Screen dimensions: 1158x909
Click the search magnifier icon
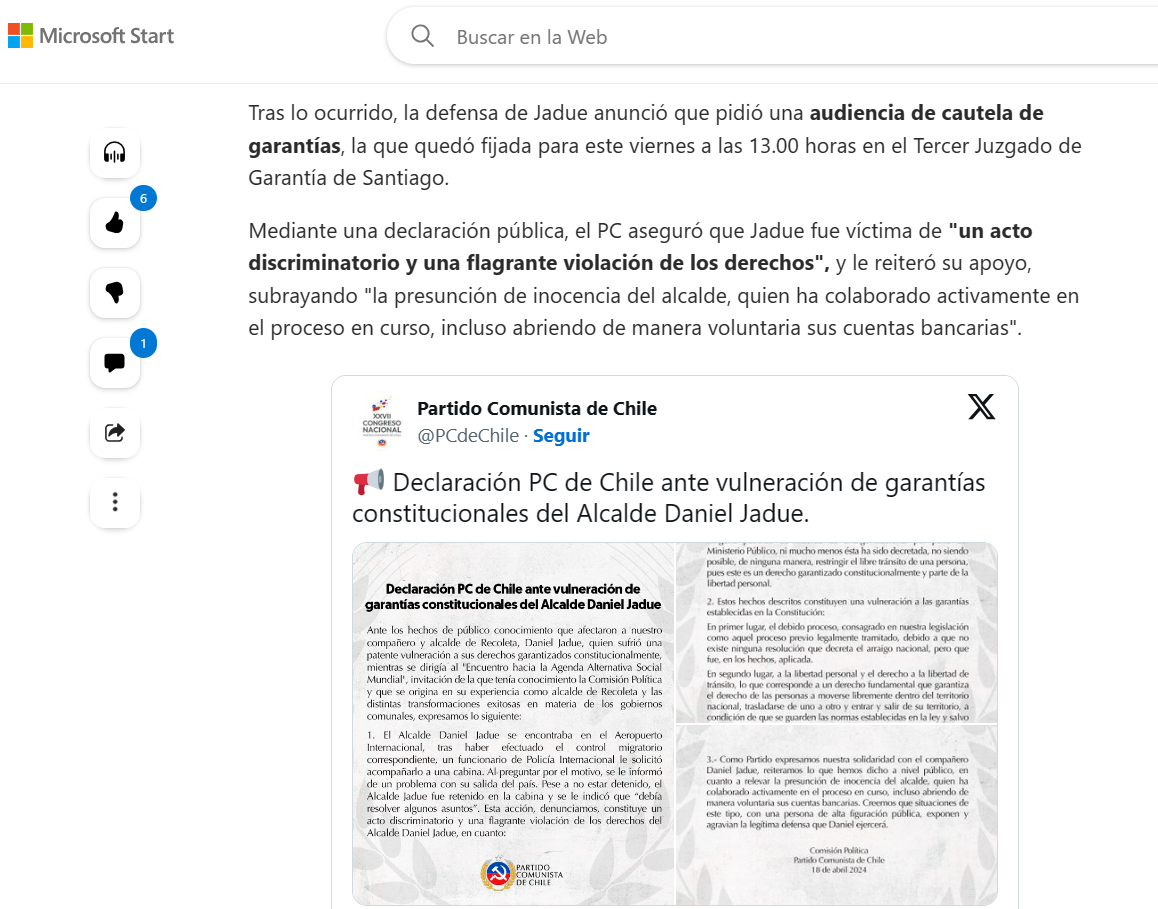[422, 35]
